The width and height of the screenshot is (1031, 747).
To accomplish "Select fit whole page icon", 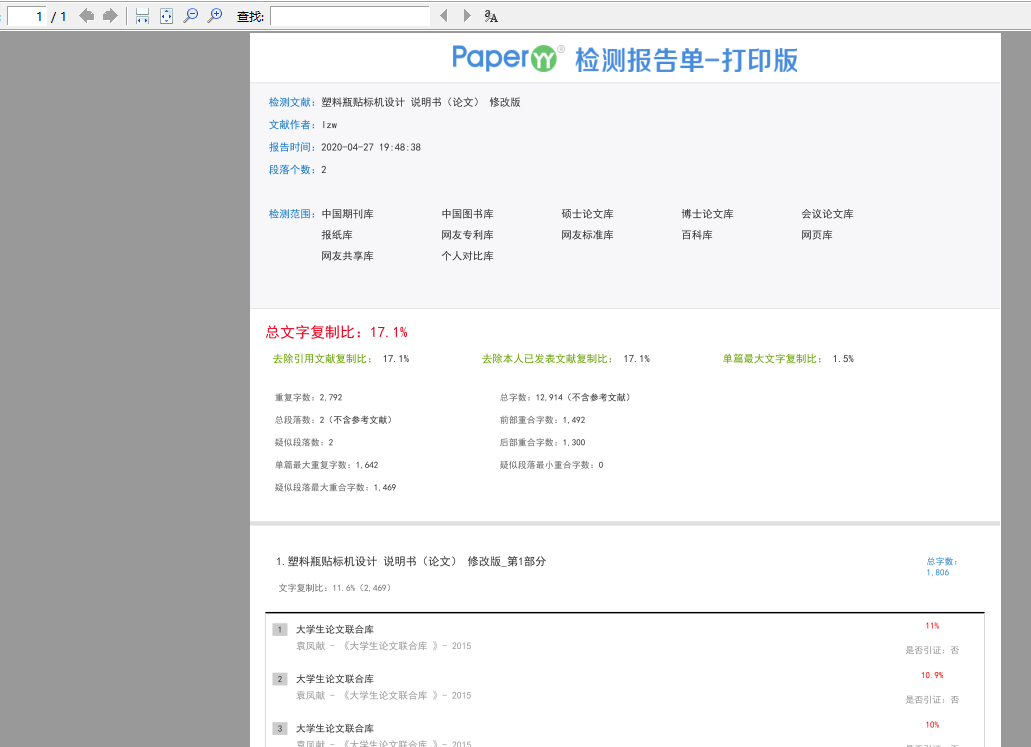I will (x=166, y=16).
